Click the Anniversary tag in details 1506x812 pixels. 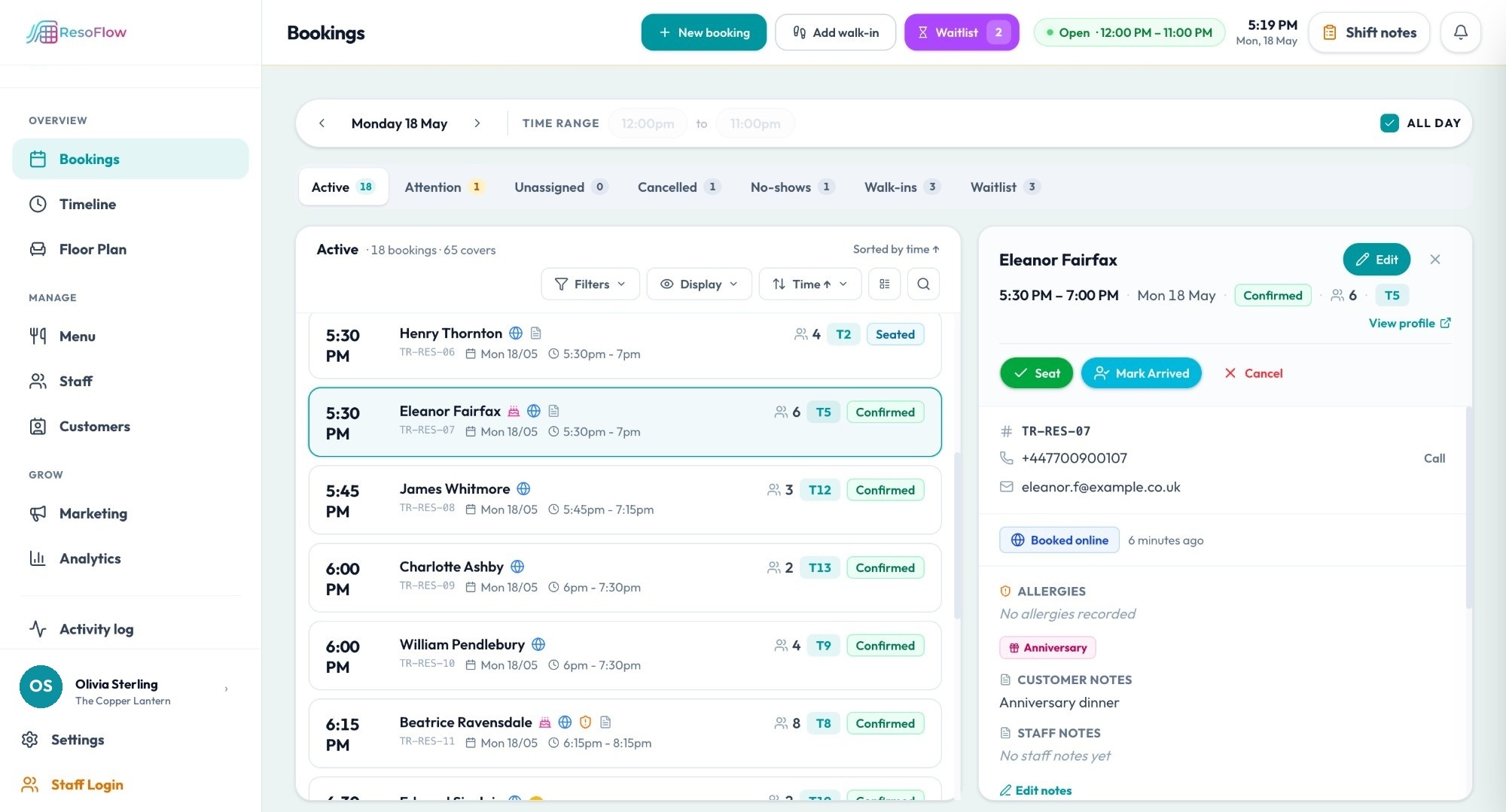1047,647
